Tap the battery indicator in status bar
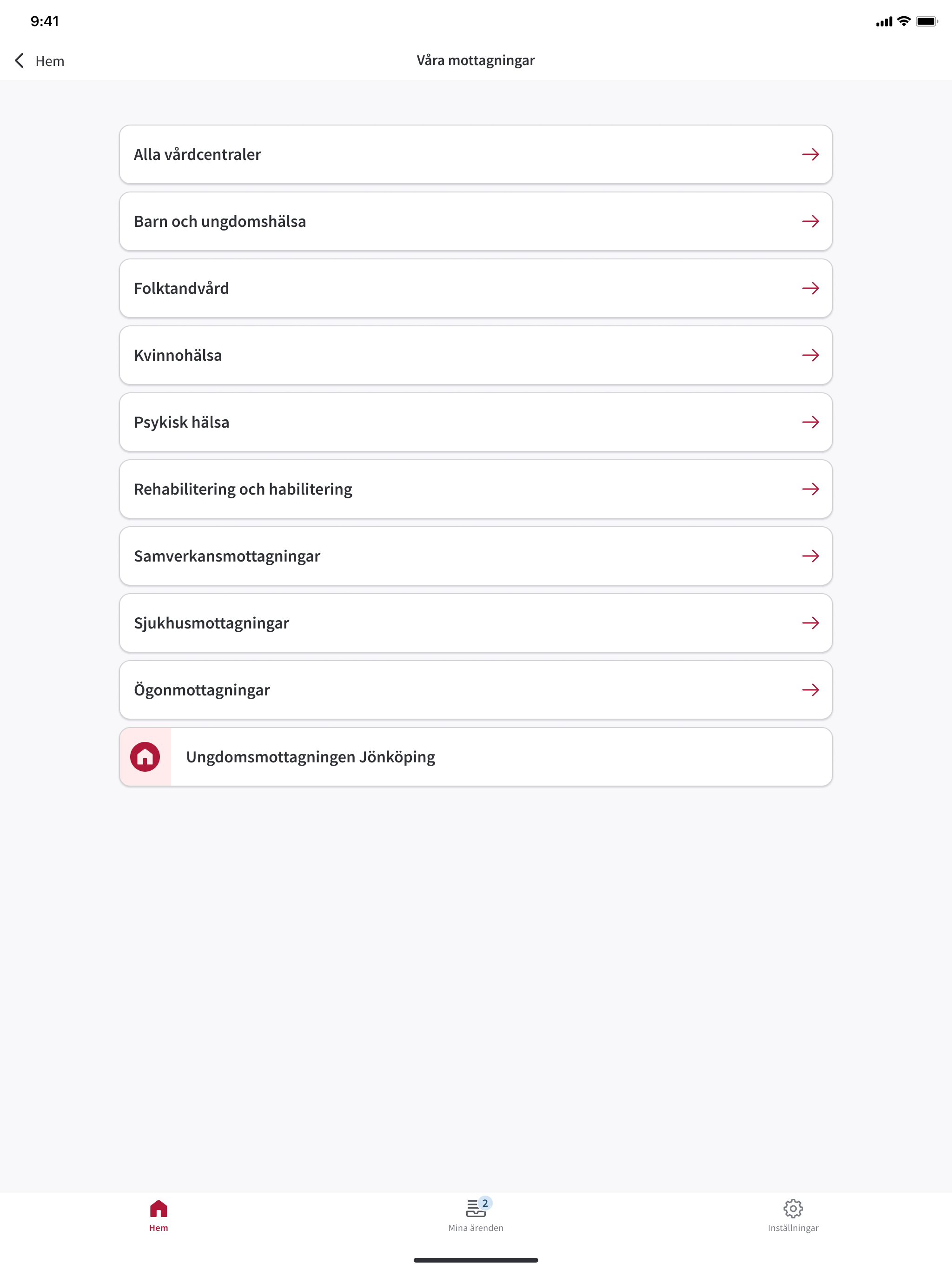Screen dimensions: 952x1270 tap(926, 22)
